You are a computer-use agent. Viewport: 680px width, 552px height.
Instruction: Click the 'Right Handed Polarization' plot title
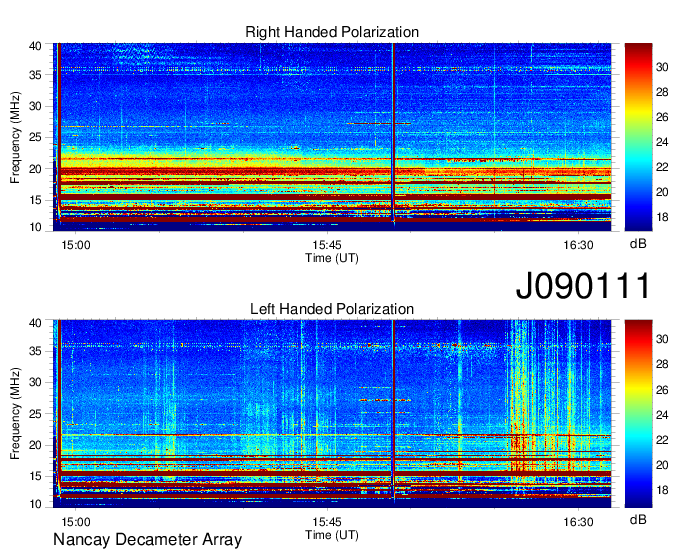[x=332, y=32]
